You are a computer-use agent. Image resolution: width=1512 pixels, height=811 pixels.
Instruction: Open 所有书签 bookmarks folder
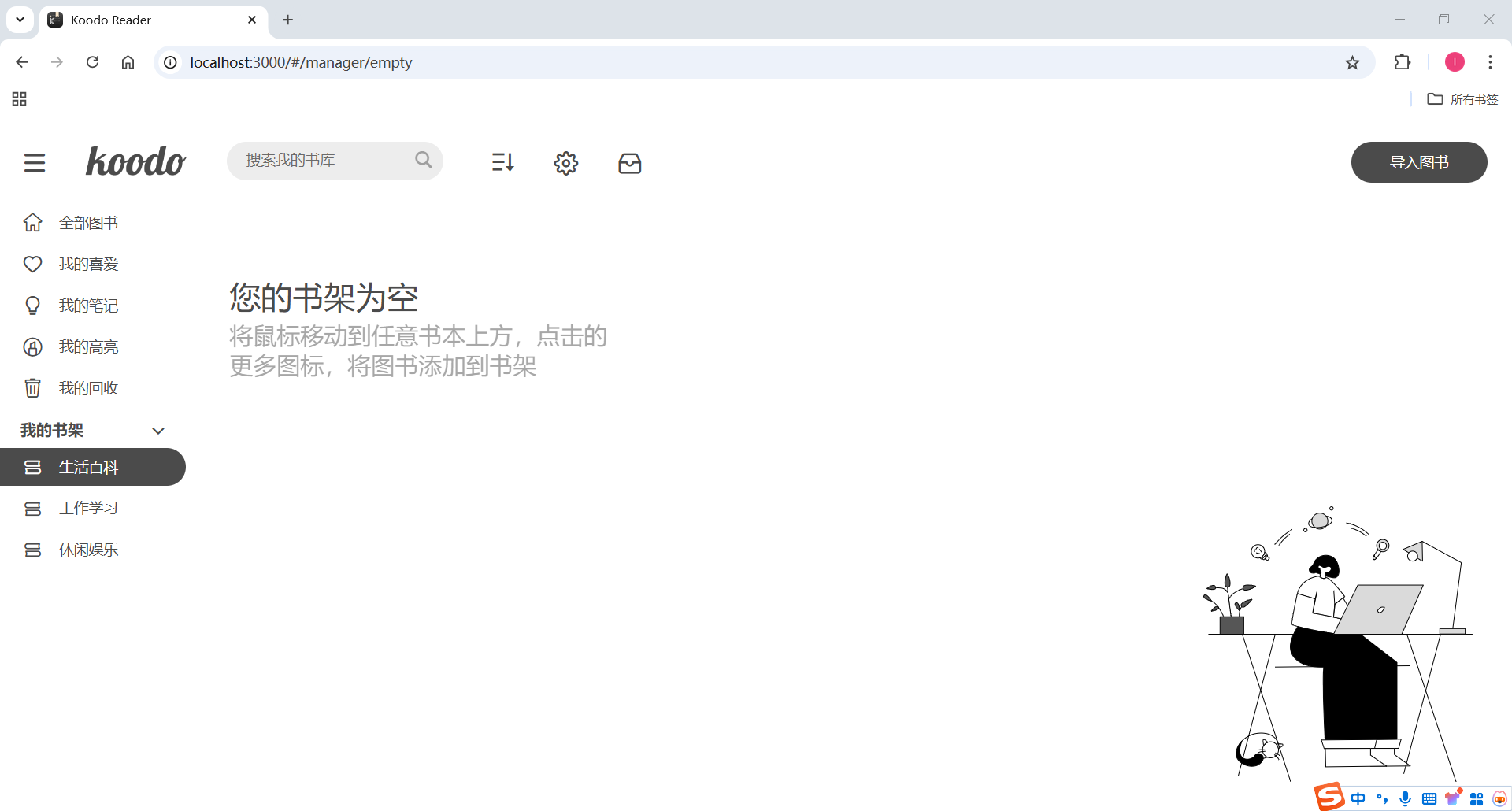[x=1462, y=99]
